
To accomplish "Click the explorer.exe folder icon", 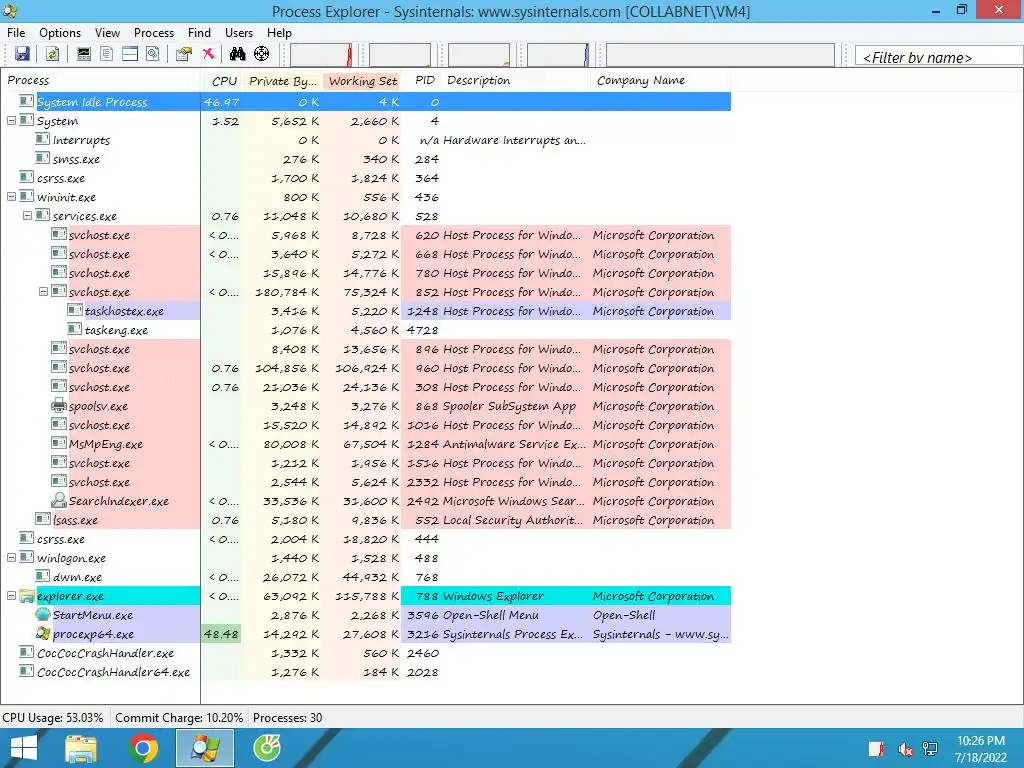I will 27,596.
